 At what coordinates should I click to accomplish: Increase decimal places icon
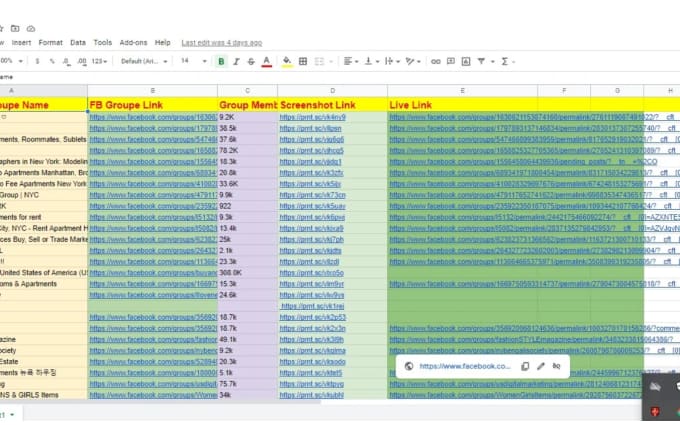[x=82, y=62]
